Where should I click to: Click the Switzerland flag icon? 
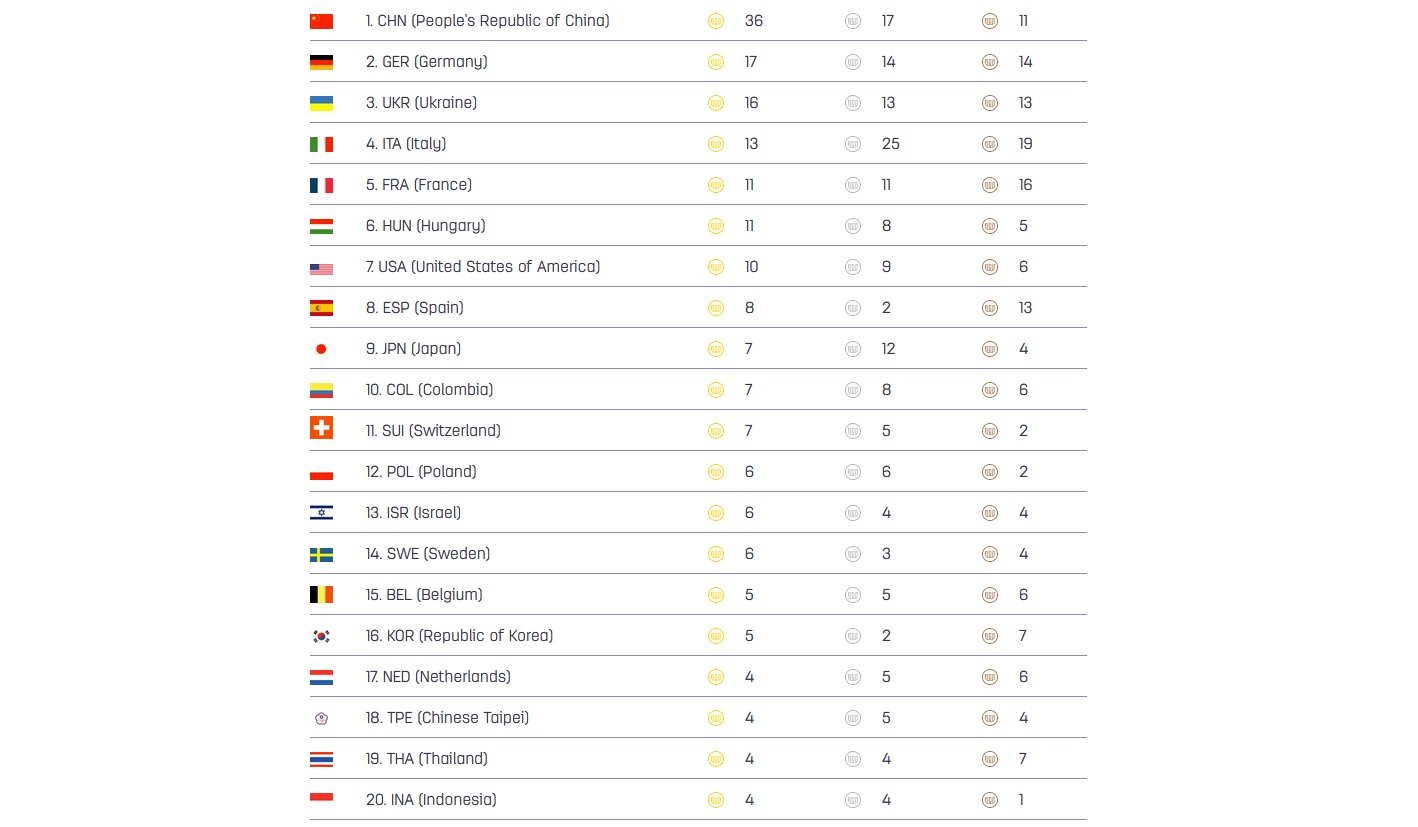[321, 428]
